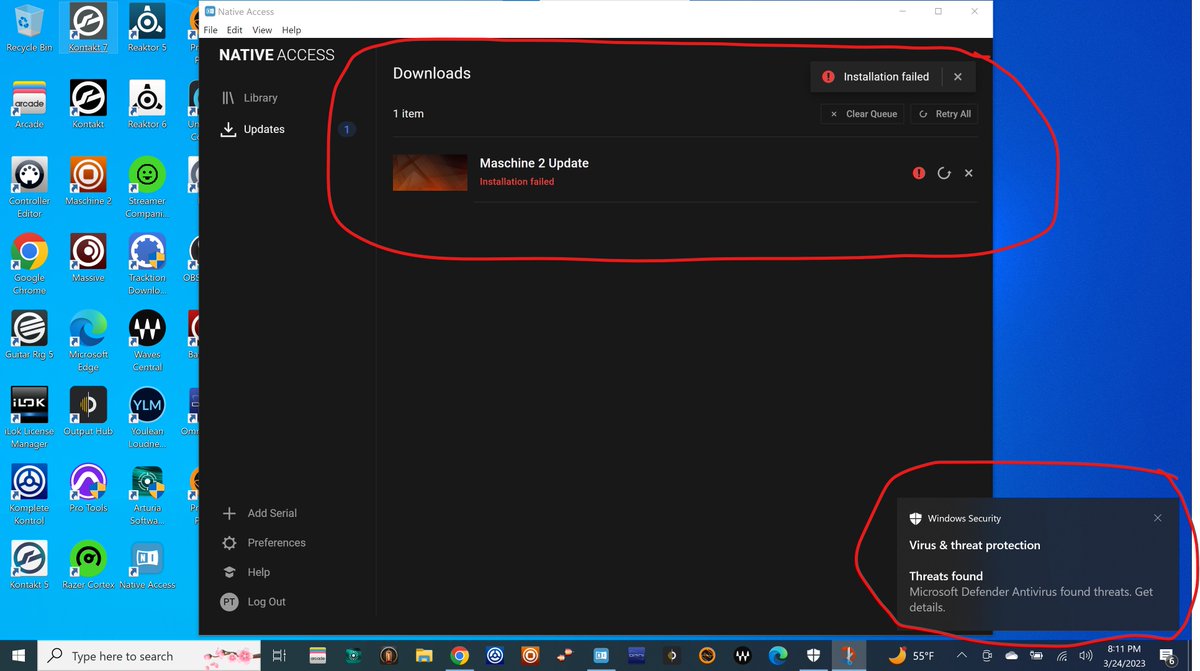The width and height of the screenshot is (1200, 671).
Task: Open the Library section in Native Access
Action: 250,98
